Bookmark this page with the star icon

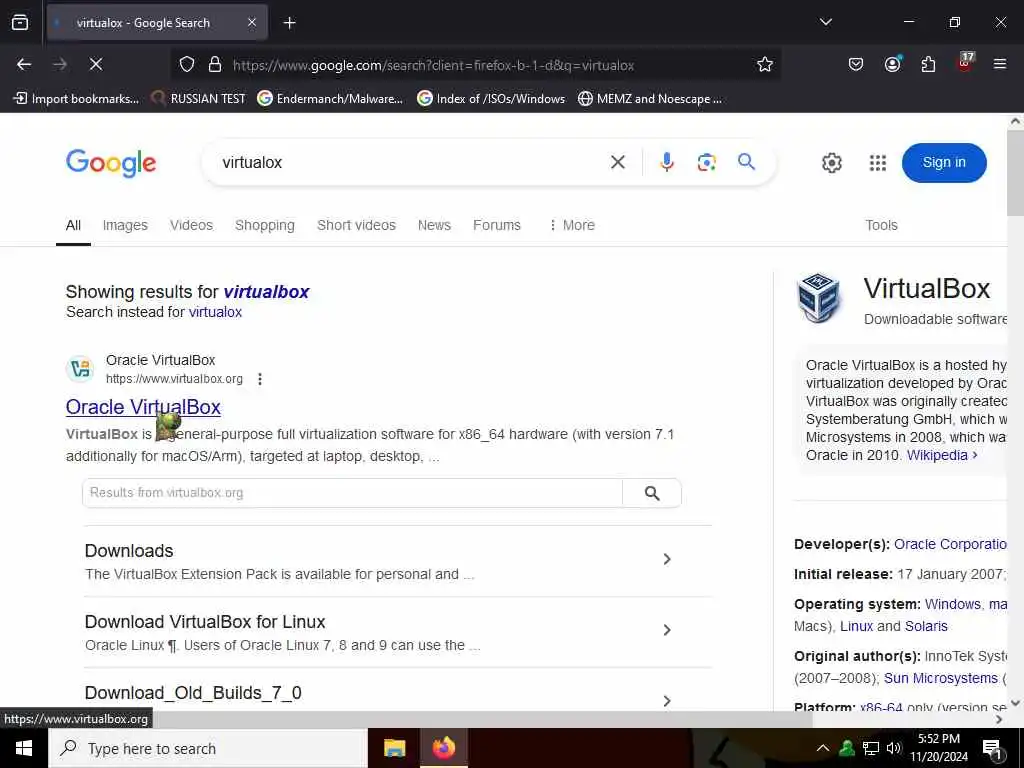click(x=765, y=64)
